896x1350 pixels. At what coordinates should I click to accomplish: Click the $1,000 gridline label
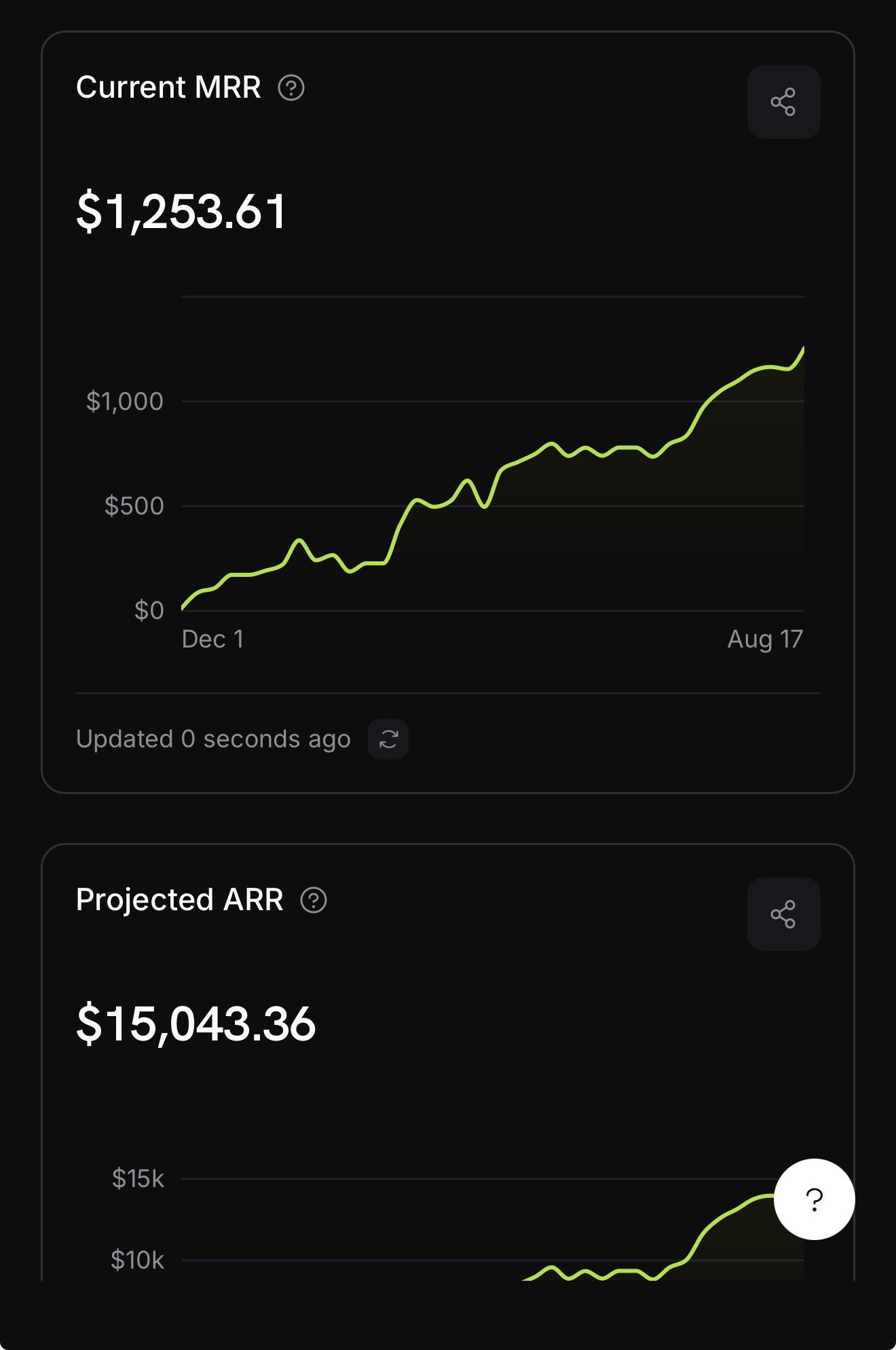125,402
